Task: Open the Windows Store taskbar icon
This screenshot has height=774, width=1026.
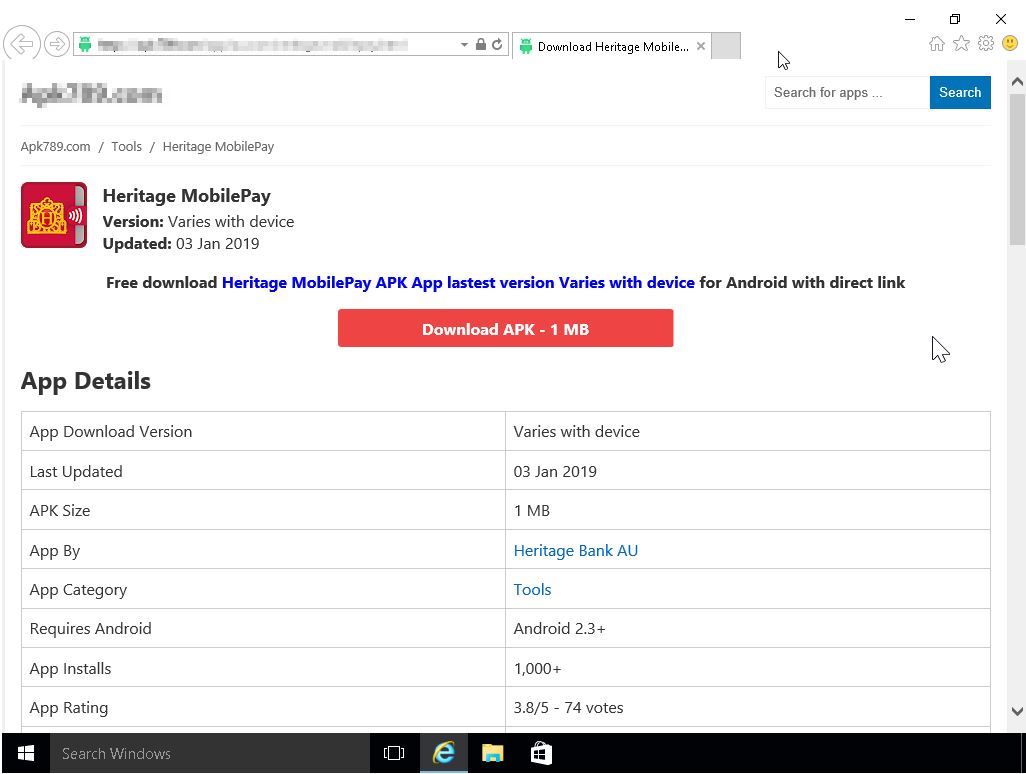Action: (541, 753)
